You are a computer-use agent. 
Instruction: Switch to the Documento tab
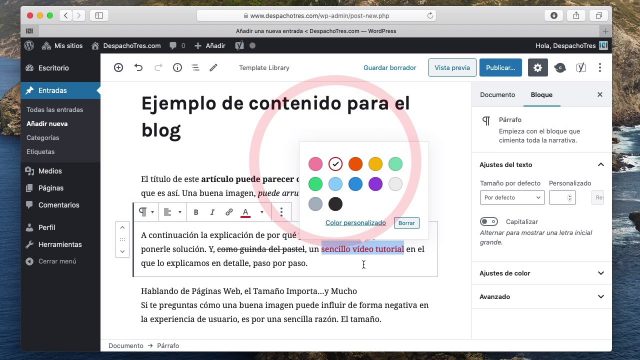point(497,95)
